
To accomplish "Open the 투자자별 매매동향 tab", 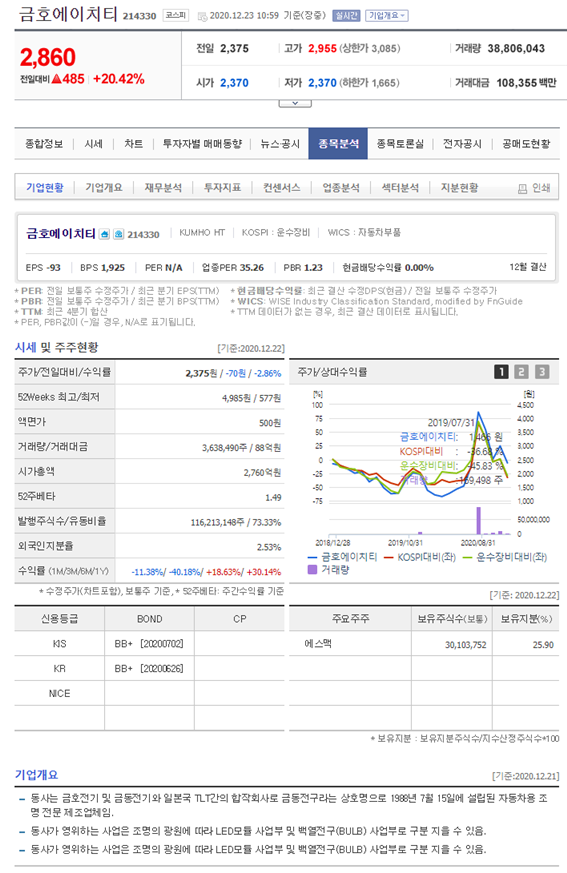I will pos(202,144).
